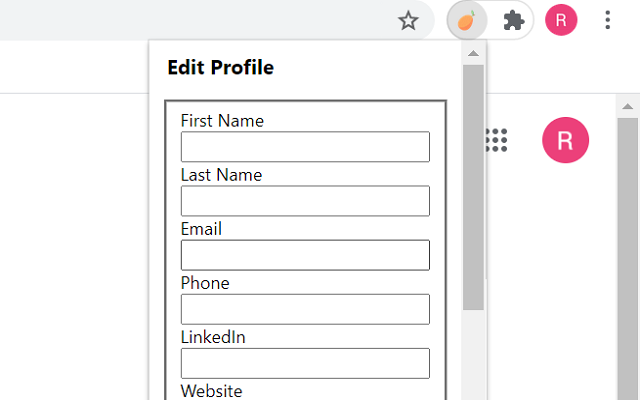640x400 pixels.
Task: Open the Chrome three-dot menu
Action: point(608,21)
